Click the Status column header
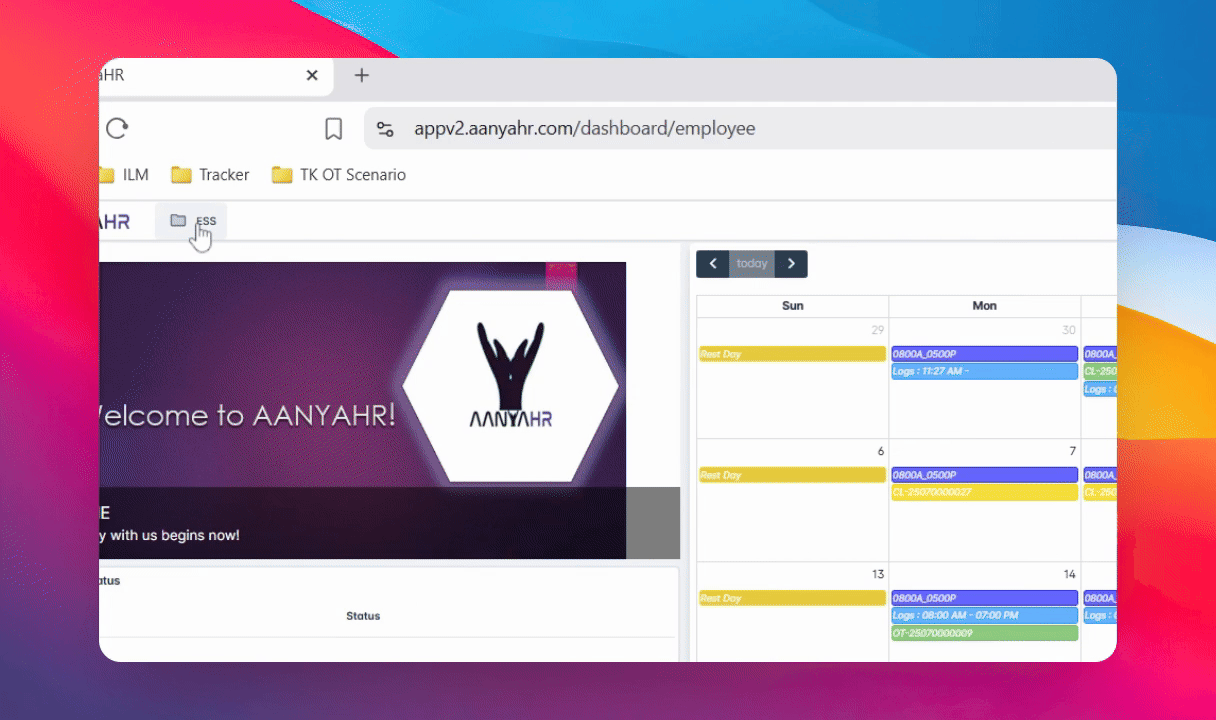 point(363,616)
